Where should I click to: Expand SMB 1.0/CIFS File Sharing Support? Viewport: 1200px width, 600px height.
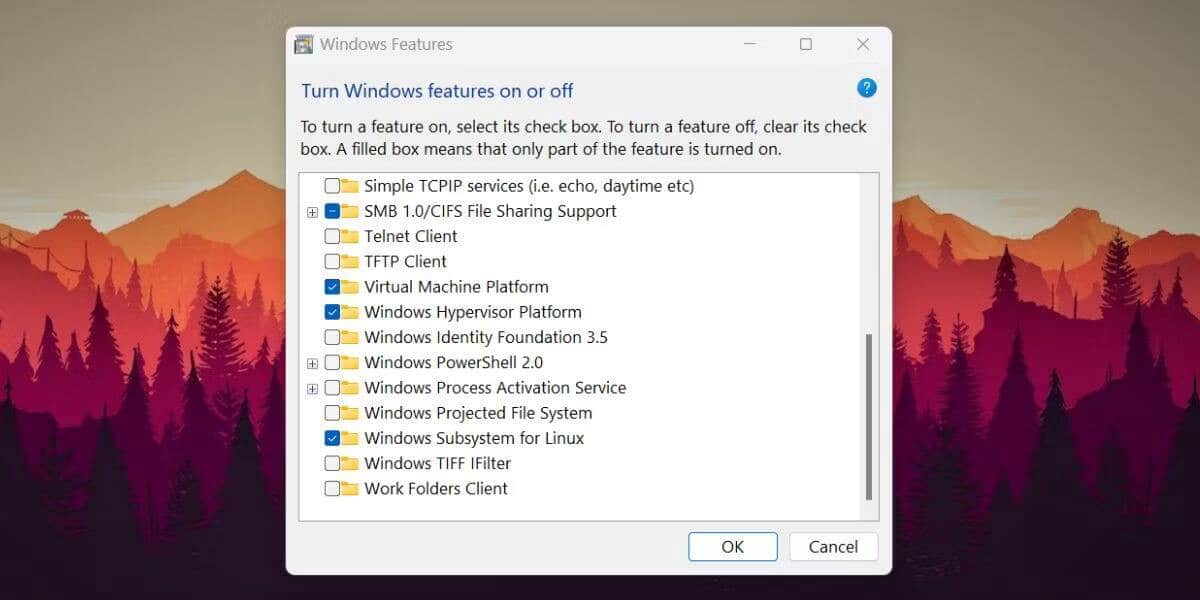pos(312,211)
